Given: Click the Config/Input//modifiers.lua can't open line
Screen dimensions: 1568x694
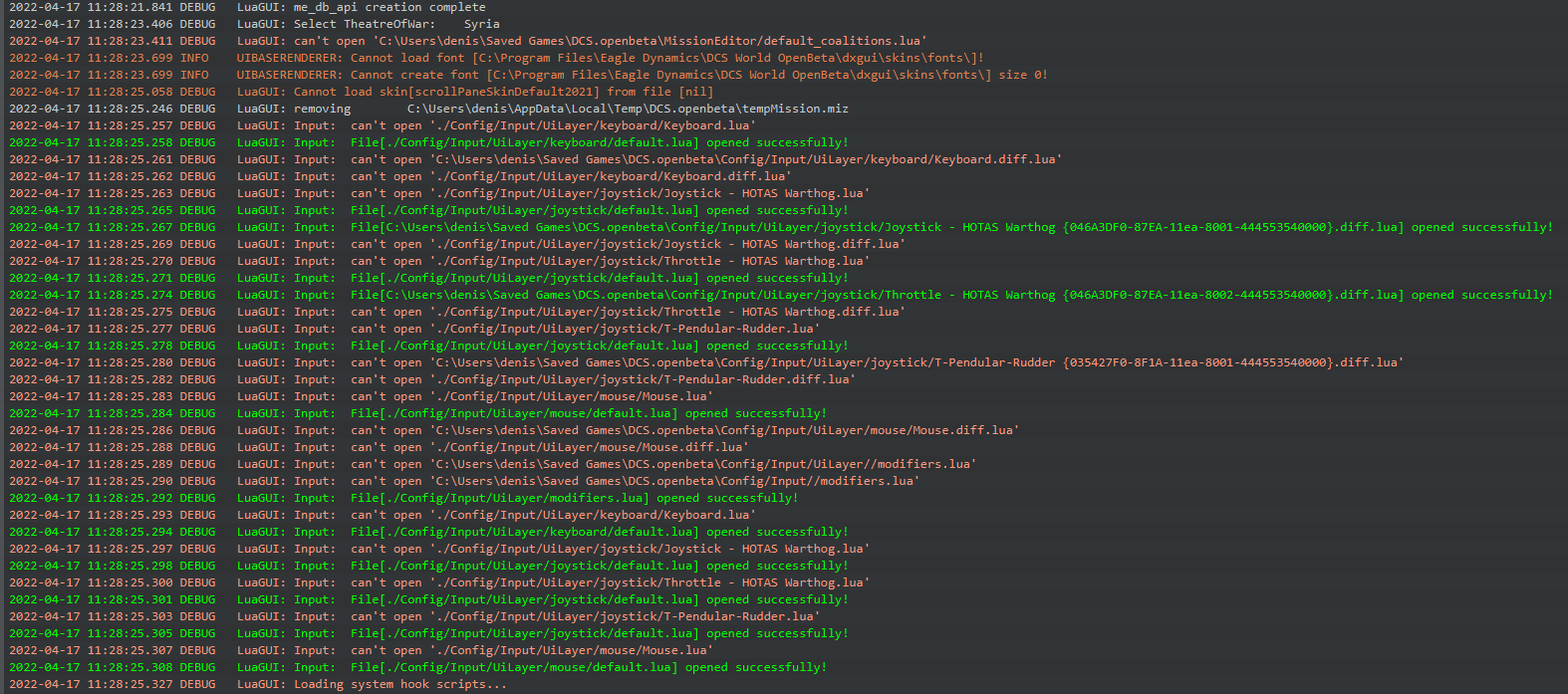Looking at the screenshot, I should (464, 481).
